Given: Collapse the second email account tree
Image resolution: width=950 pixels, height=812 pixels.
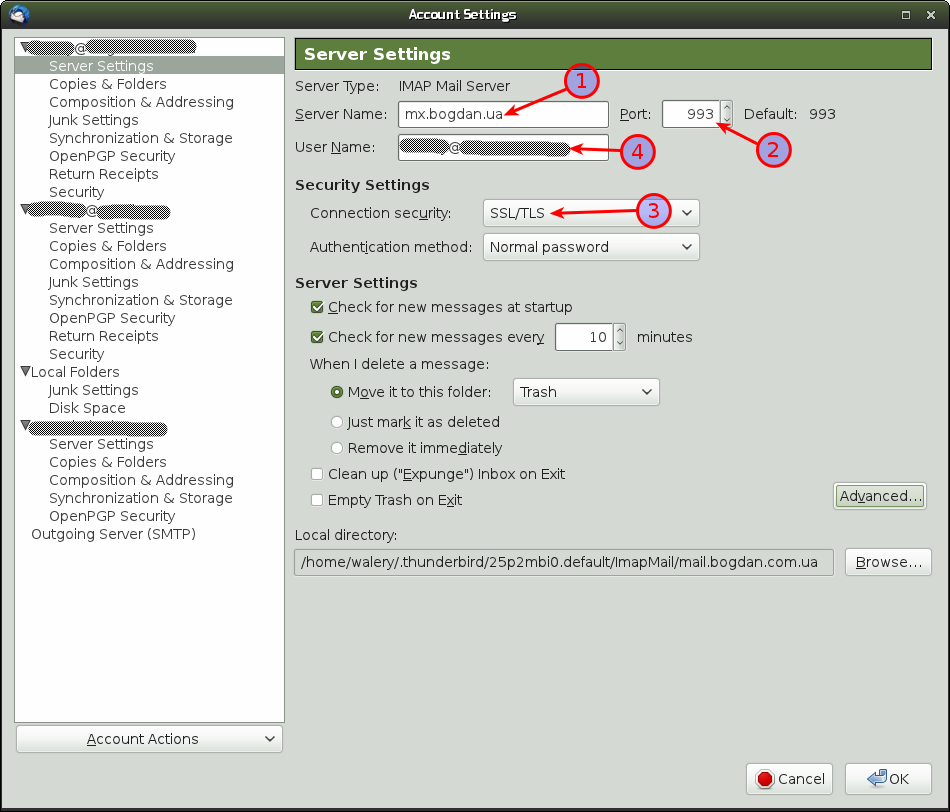Looking at the screenshot, I should [25, 209].
